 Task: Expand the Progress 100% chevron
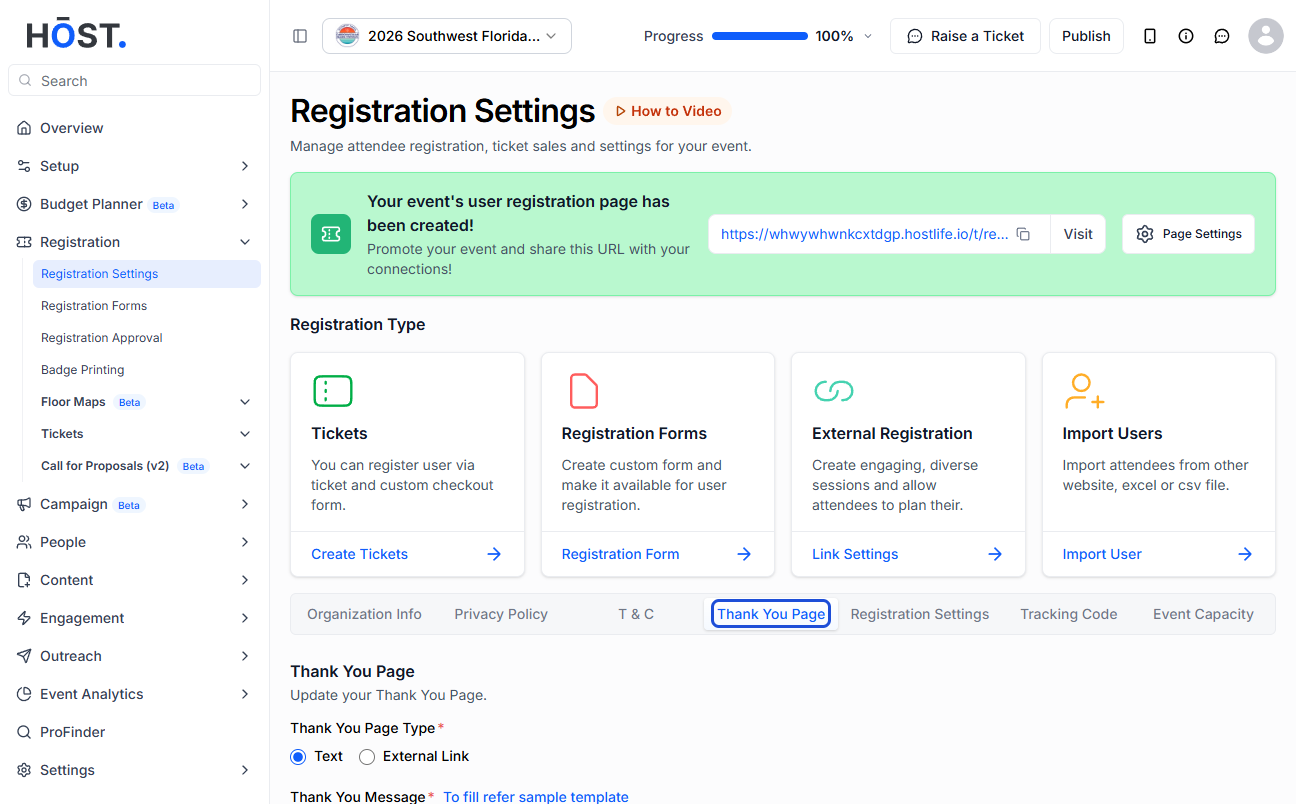[868, 36]
